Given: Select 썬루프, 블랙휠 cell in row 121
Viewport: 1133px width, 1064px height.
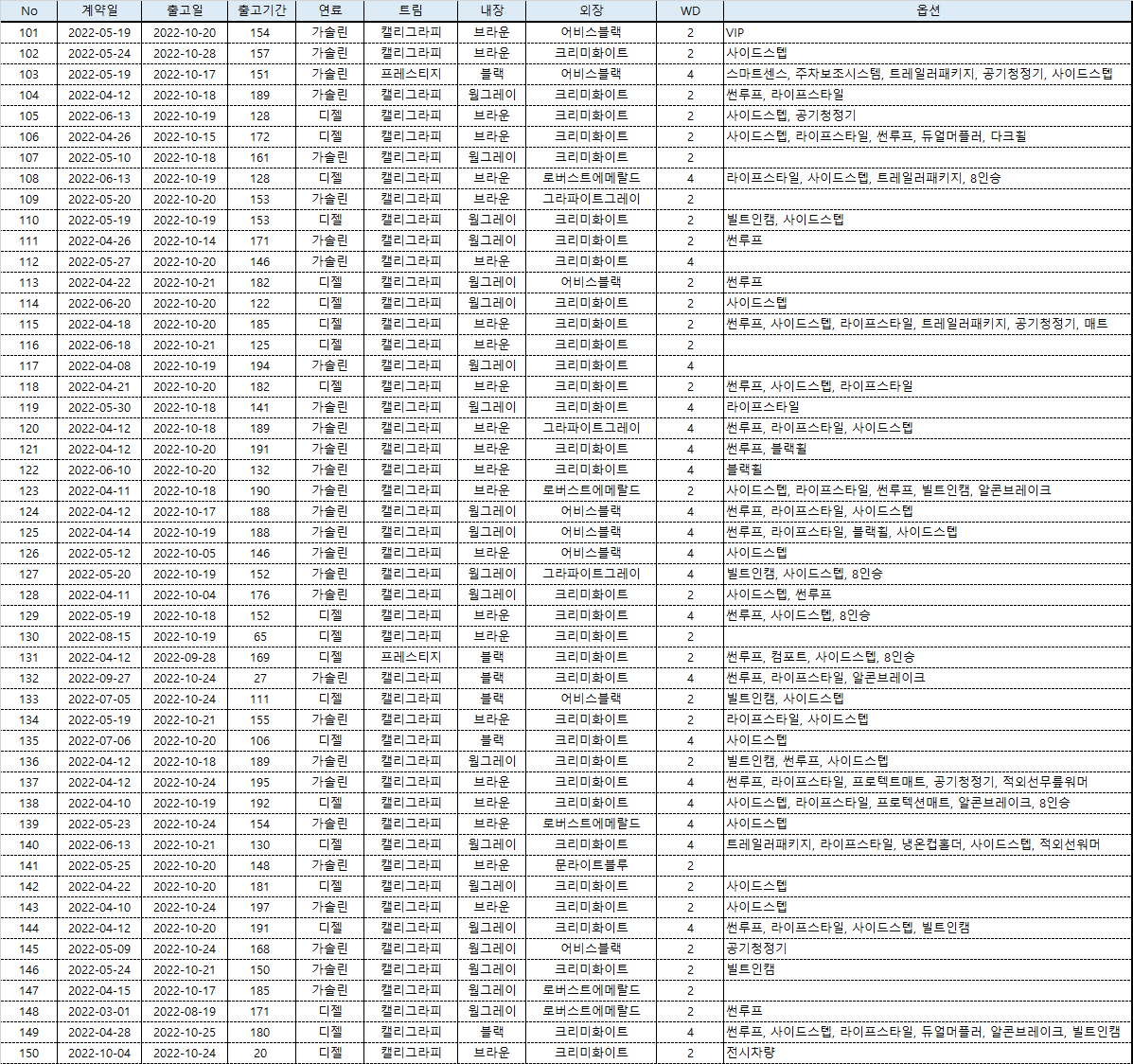Looking at the screenshot, I should click(x=928, y=450).
